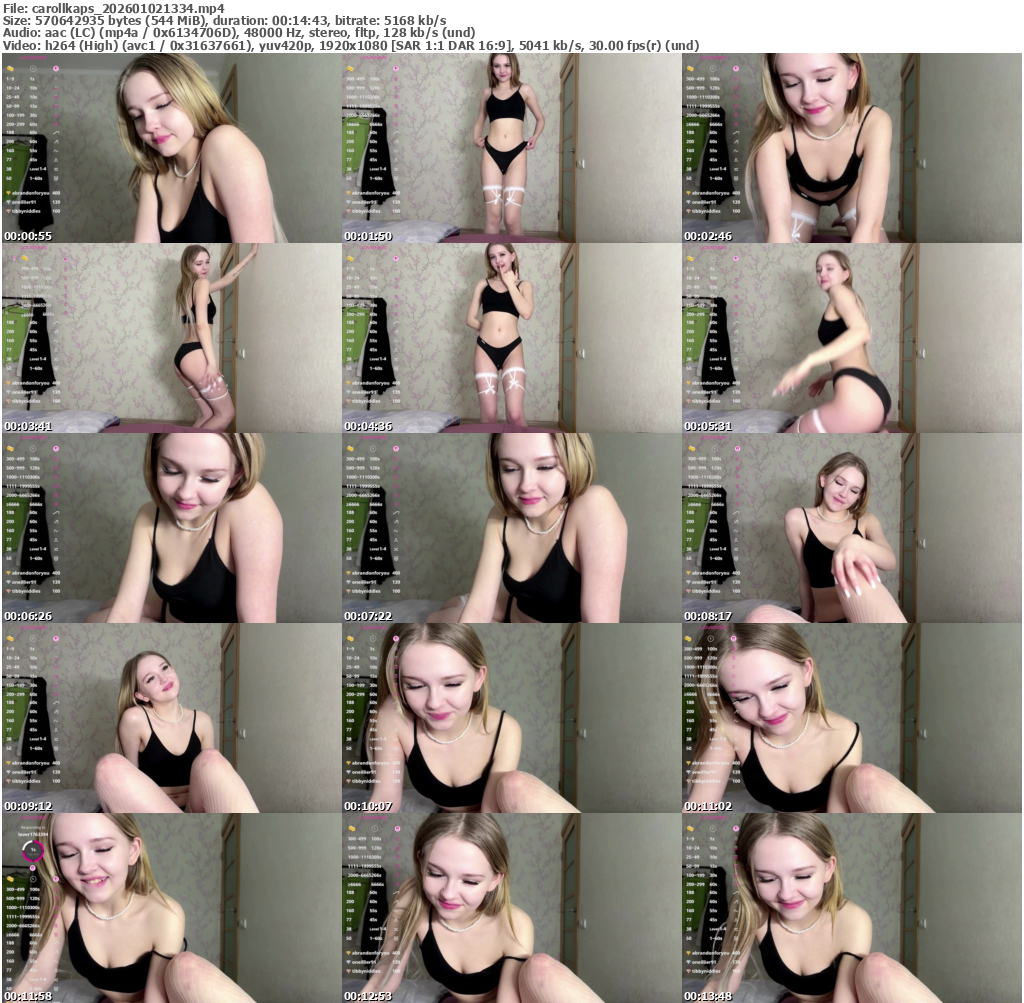Select the thumbnail frame at 00:11:02

852,718
